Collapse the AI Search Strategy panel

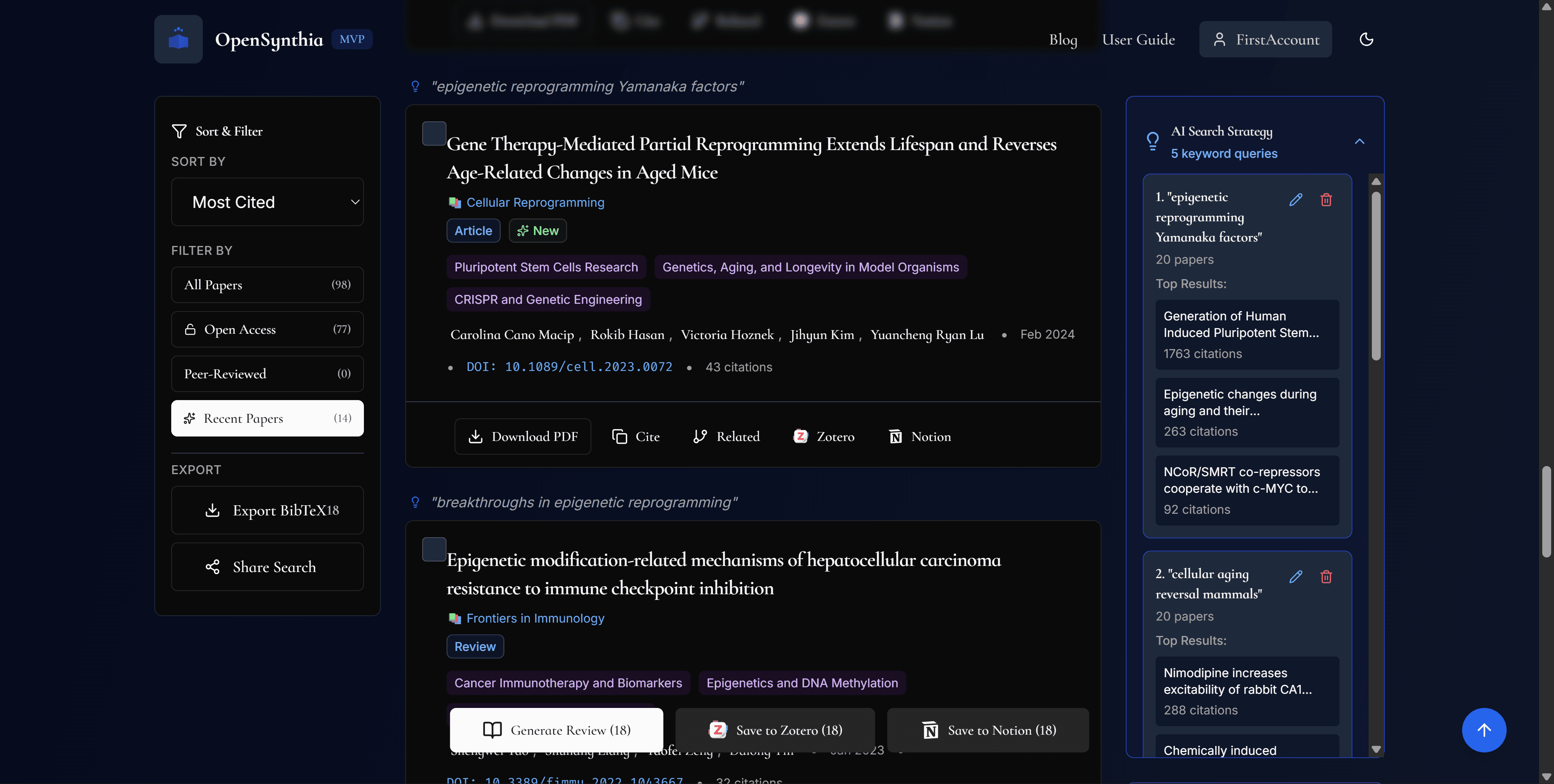tap(1360, 141)
